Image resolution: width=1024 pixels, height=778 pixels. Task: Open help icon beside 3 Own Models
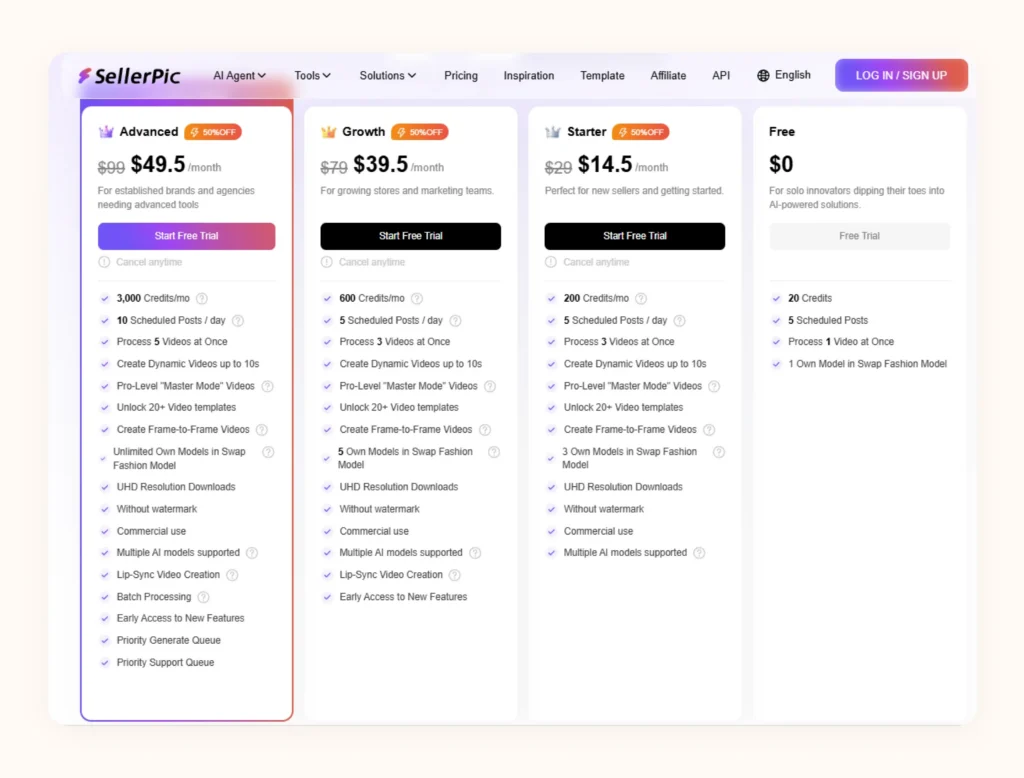pyautogui.click(x=718, y=452)
